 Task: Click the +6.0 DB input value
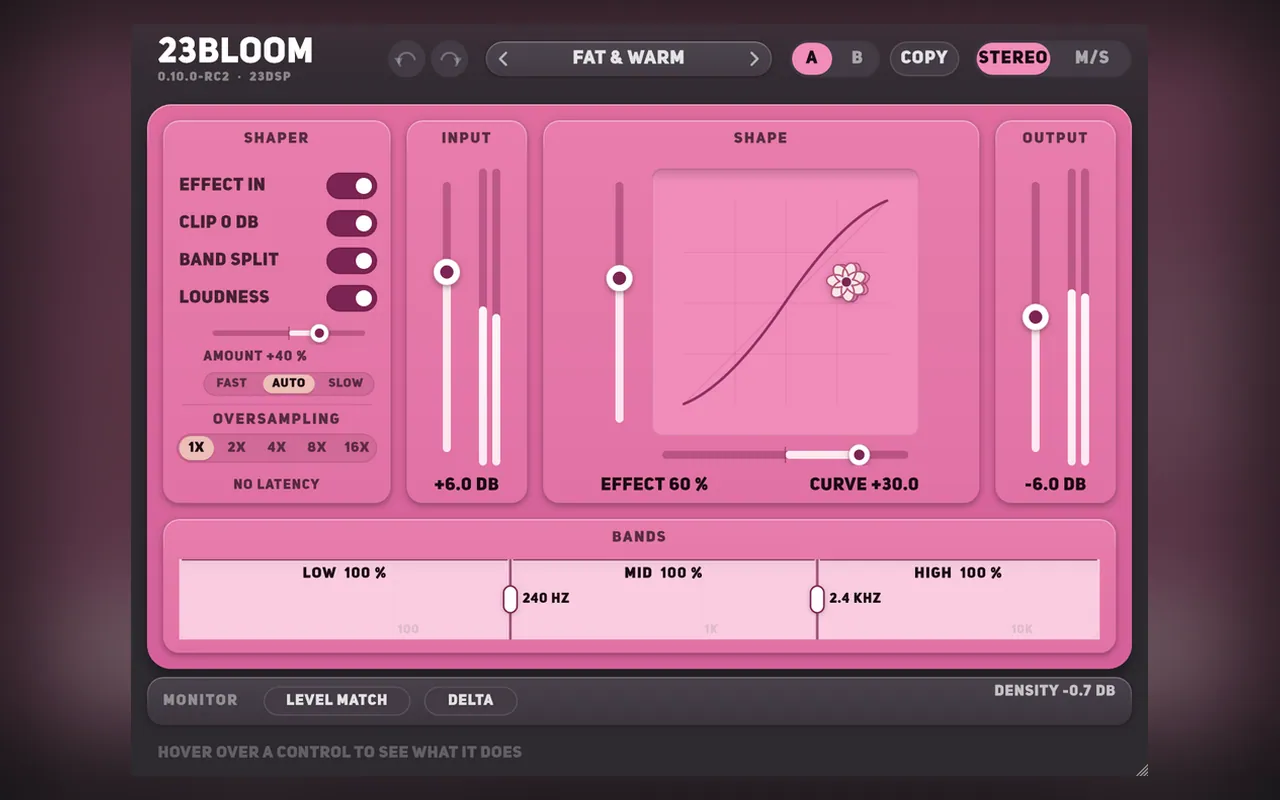[466, 485]
